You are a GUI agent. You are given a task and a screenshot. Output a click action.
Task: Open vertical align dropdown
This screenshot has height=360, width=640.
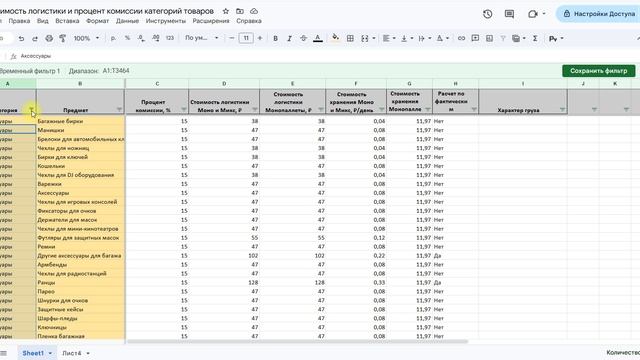coord(407,38)
